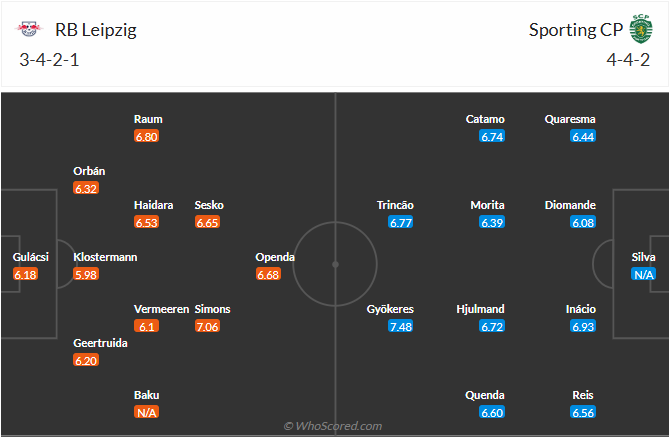Select Raum's 6.80 rating badge

coord(146,136)
